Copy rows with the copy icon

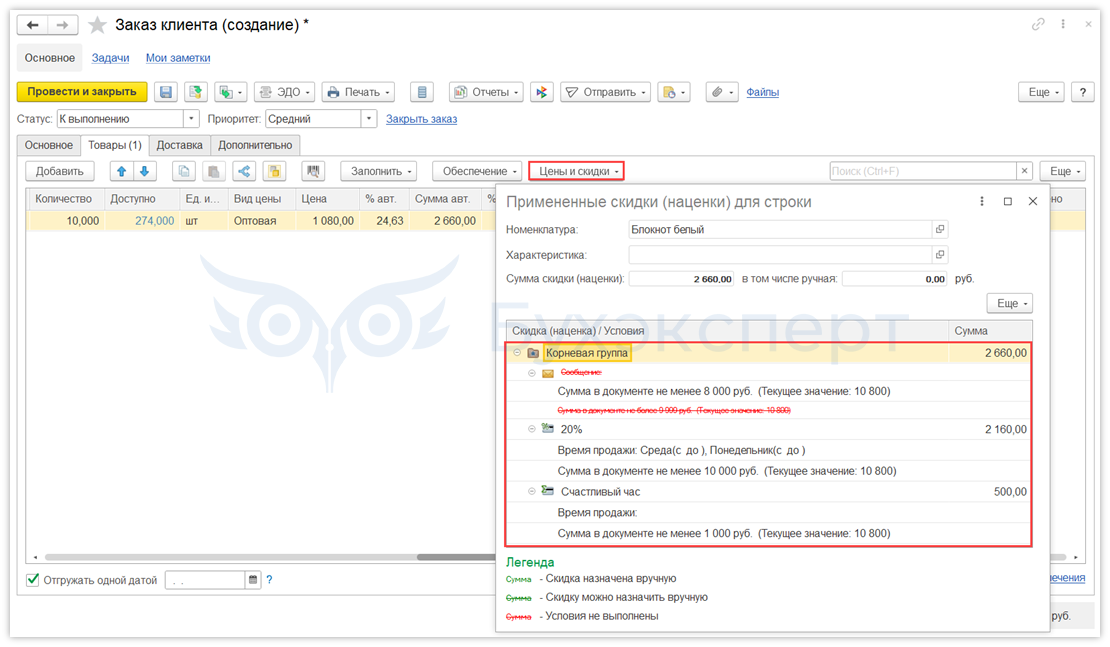[x=184, y=171]
